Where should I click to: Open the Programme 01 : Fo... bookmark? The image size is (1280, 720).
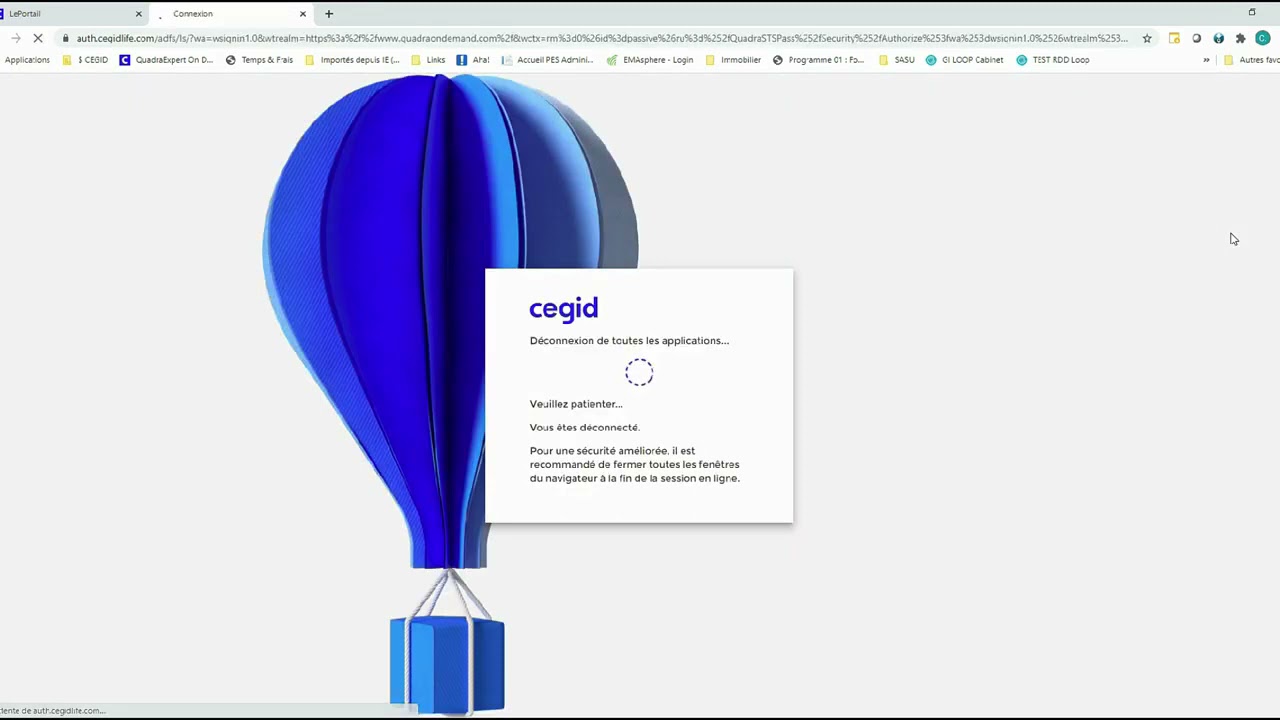click(x=818, y=60)
